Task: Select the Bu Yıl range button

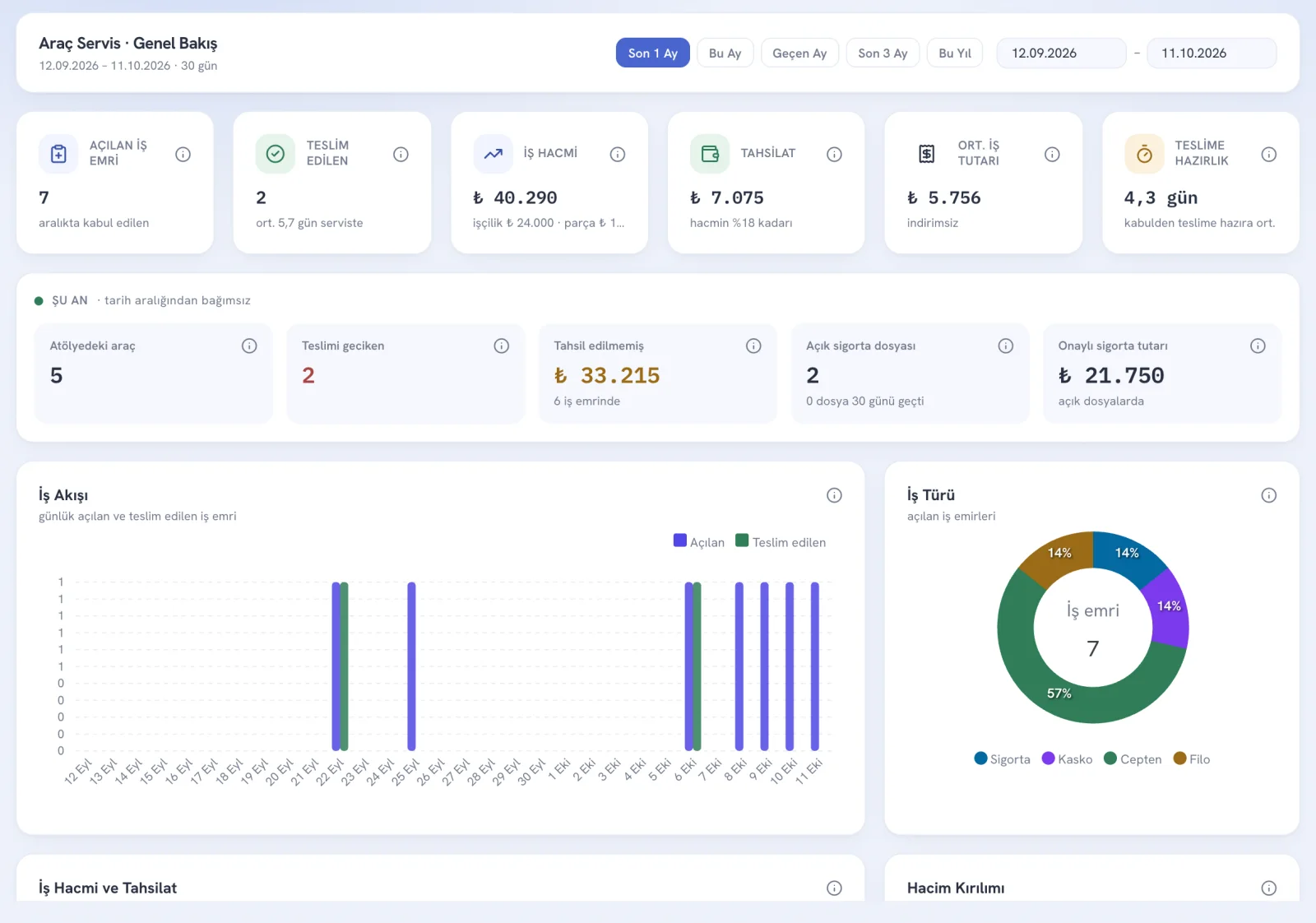Action: [x=955, y=53]
